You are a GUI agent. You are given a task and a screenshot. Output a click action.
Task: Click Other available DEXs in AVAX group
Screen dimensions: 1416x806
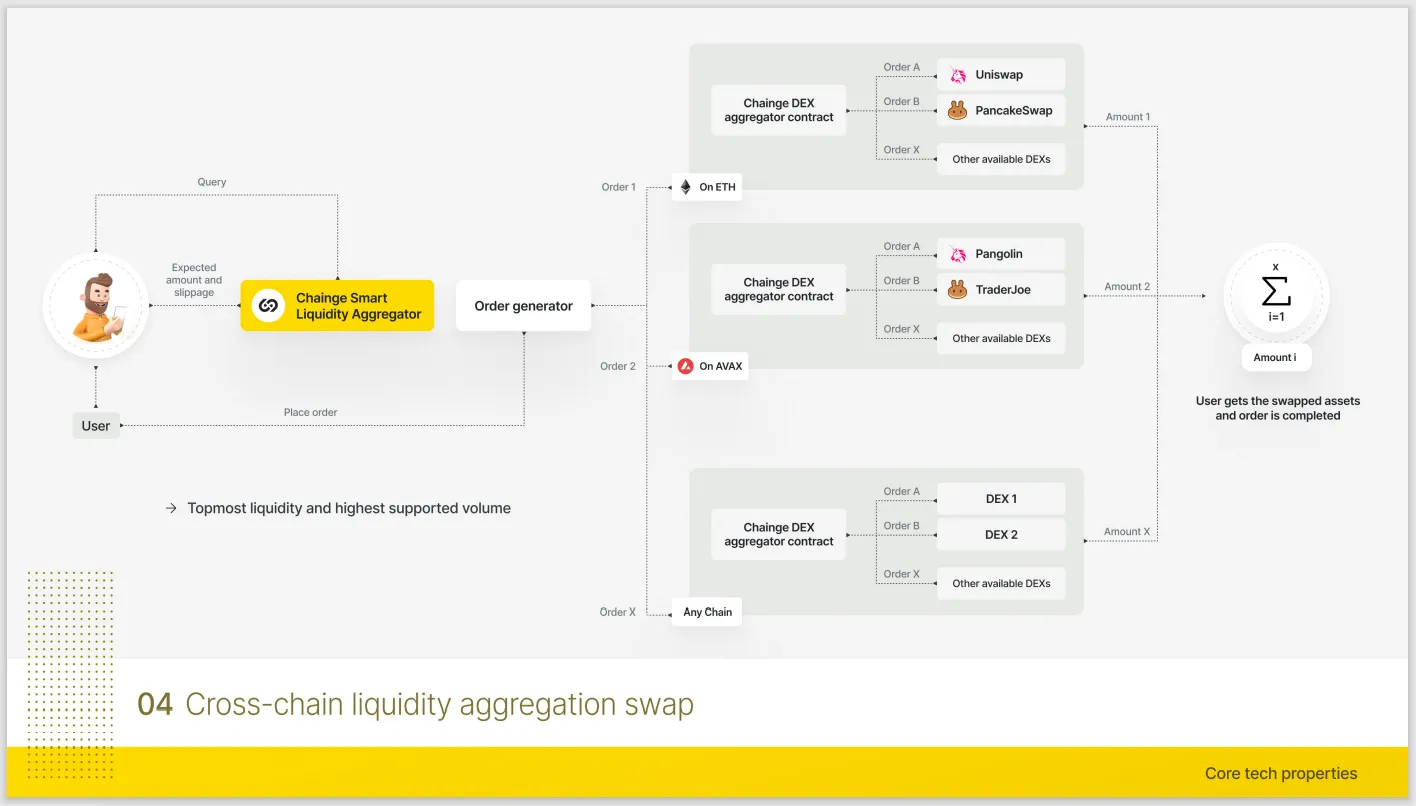(x=1001, y=338)
